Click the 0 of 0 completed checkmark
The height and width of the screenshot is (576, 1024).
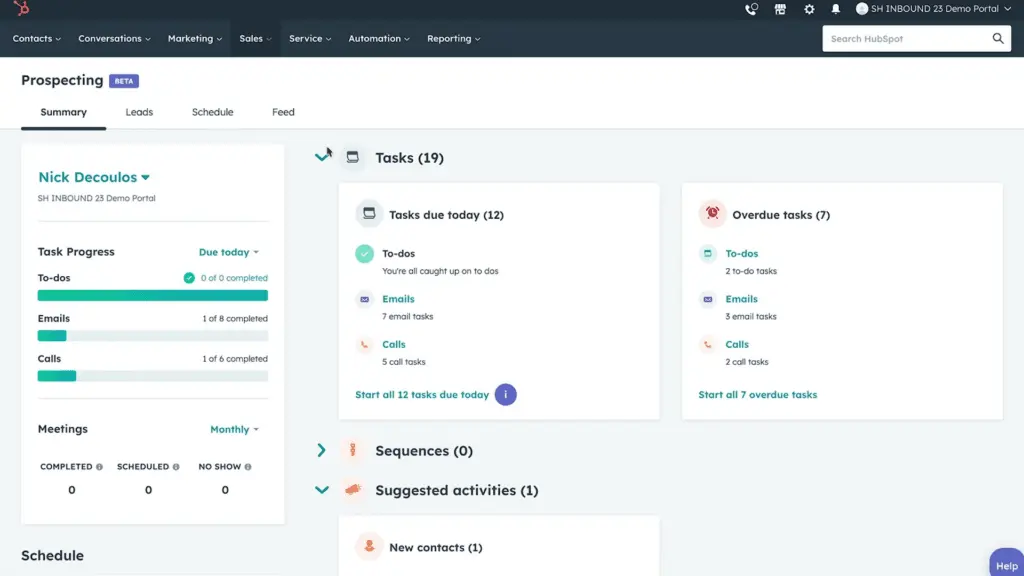(189, 278)
